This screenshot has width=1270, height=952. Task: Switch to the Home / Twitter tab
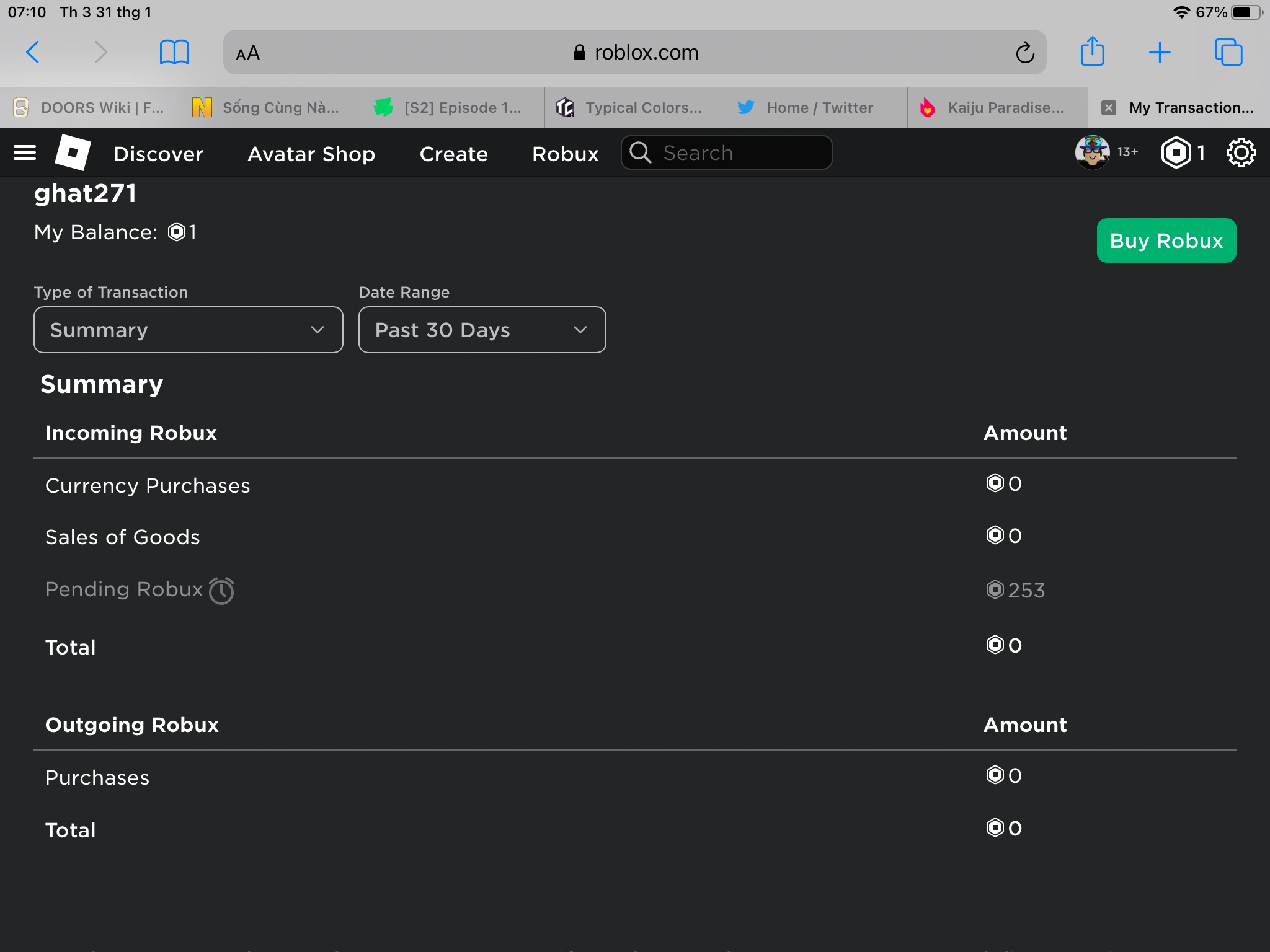[x=817, y=108]
